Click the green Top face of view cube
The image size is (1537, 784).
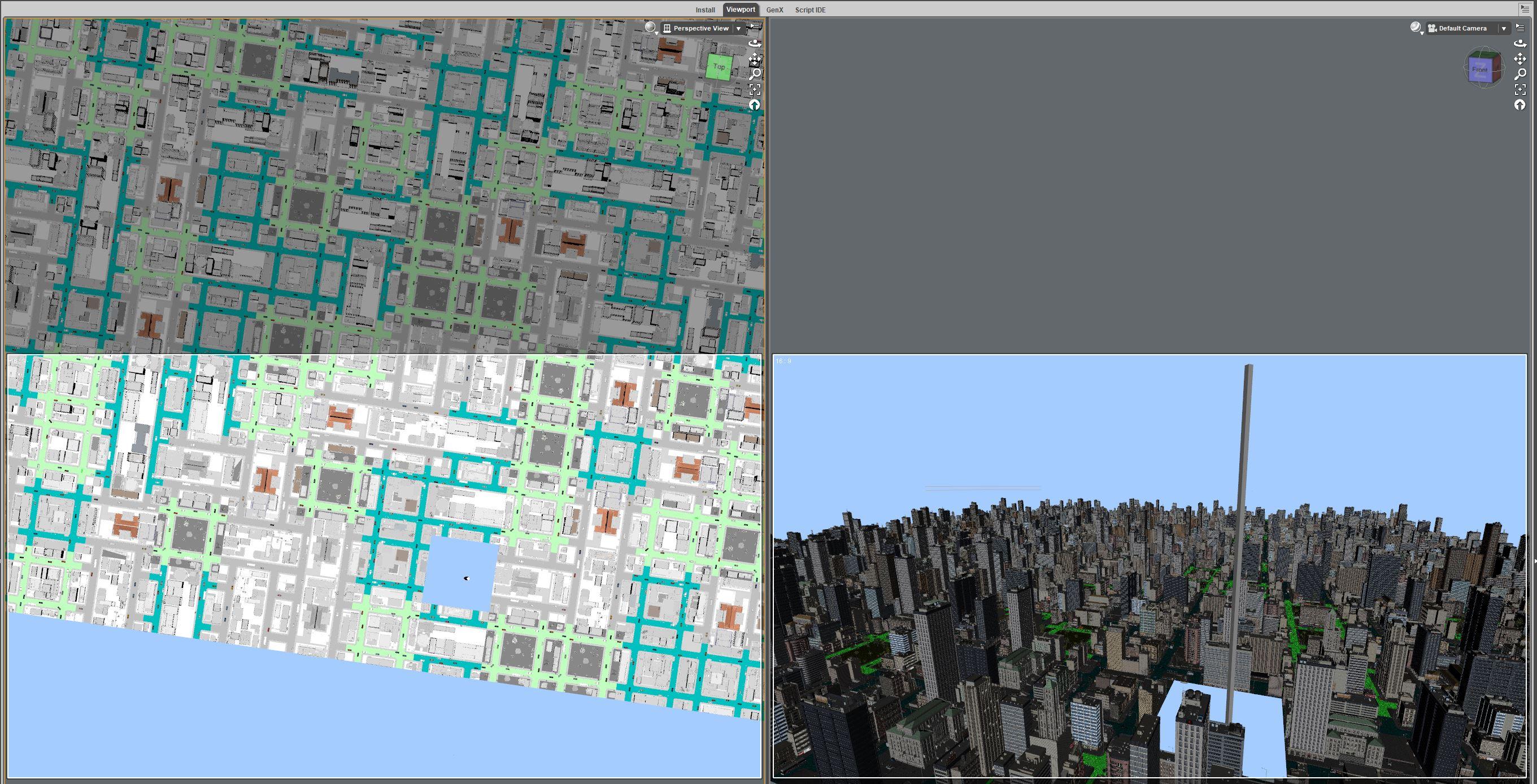[x=719, y=67]
